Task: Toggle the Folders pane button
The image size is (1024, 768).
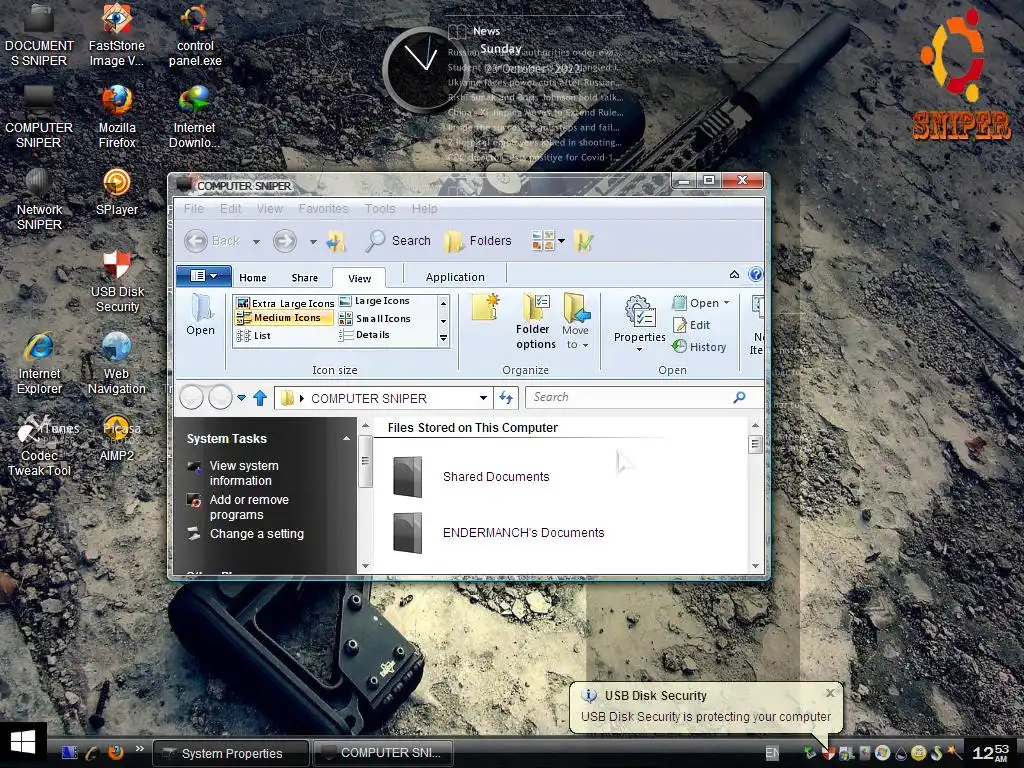Action: pos(477,241)
